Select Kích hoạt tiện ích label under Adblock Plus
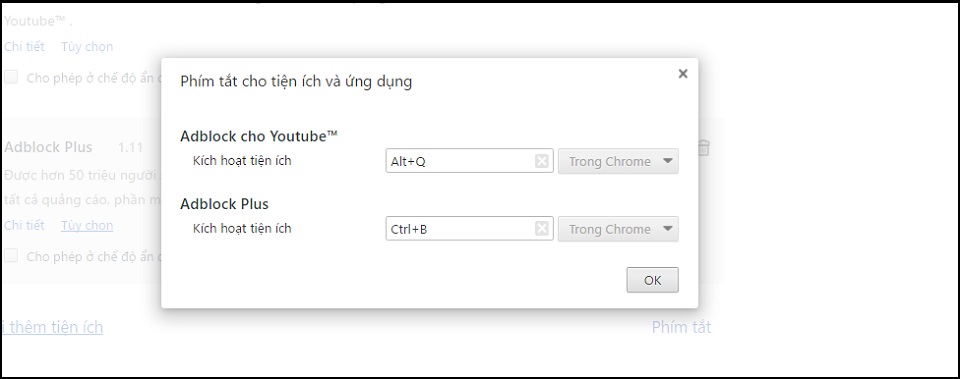This screenshot has height=379, width=960. pyautogui.click(x=242, y=228)
